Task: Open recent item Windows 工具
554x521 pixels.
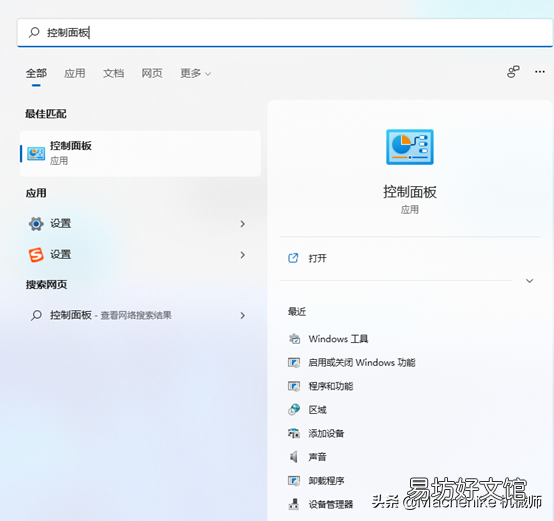Action: (338, 339)
